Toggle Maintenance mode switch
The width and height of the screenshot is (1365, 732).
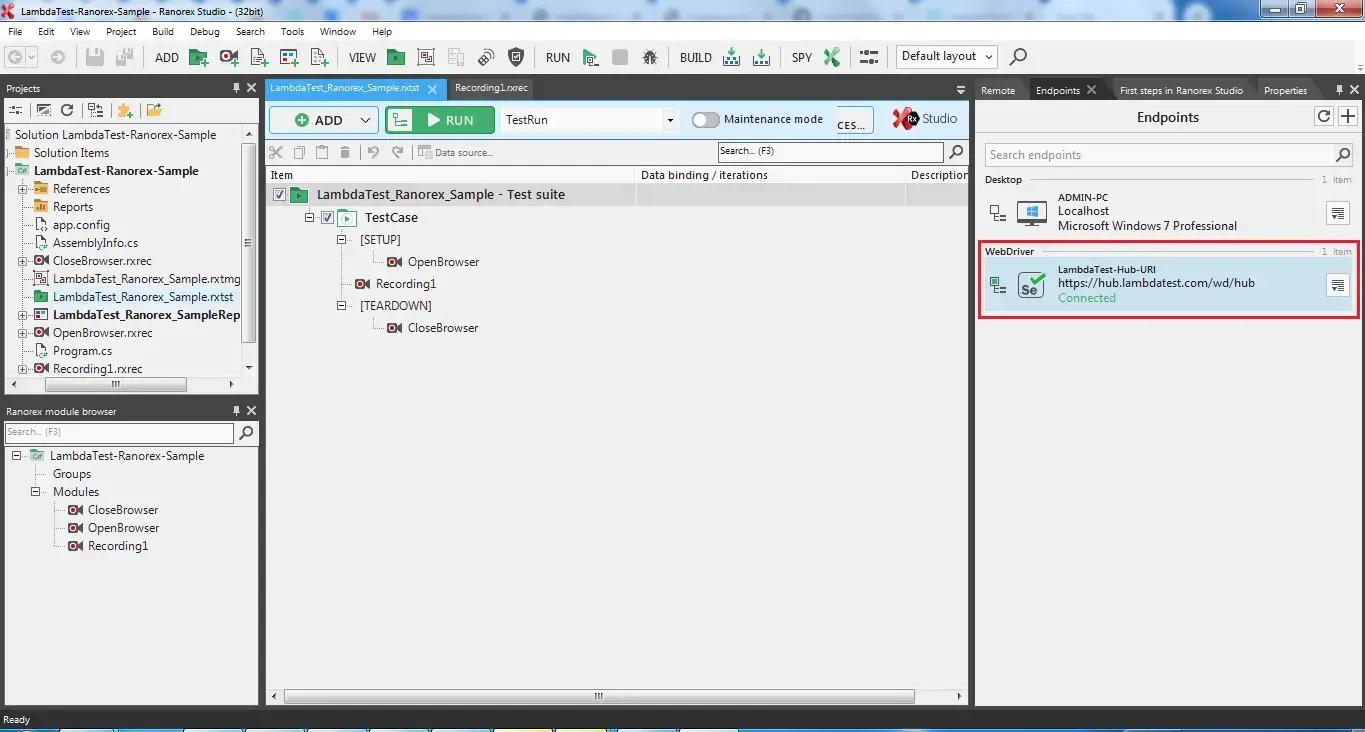(x=705, y=119)
